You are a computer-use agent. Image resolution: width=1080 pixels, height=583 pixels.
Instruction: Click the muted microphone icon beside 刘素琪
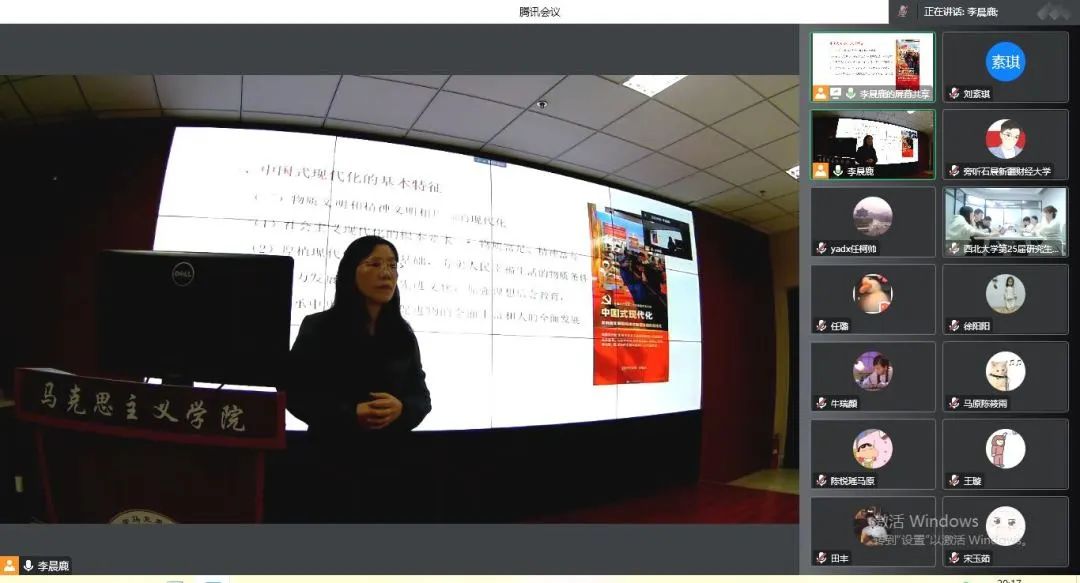(x=954, y=94)
